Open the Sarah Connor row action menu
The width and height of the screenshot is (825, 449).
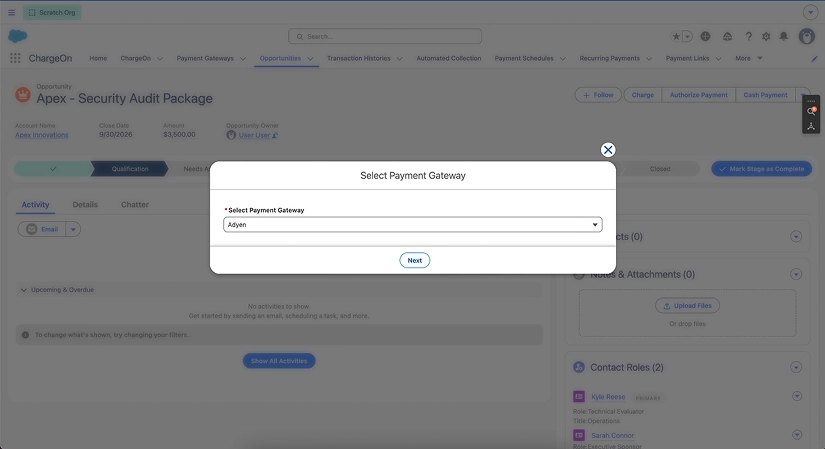797,435
